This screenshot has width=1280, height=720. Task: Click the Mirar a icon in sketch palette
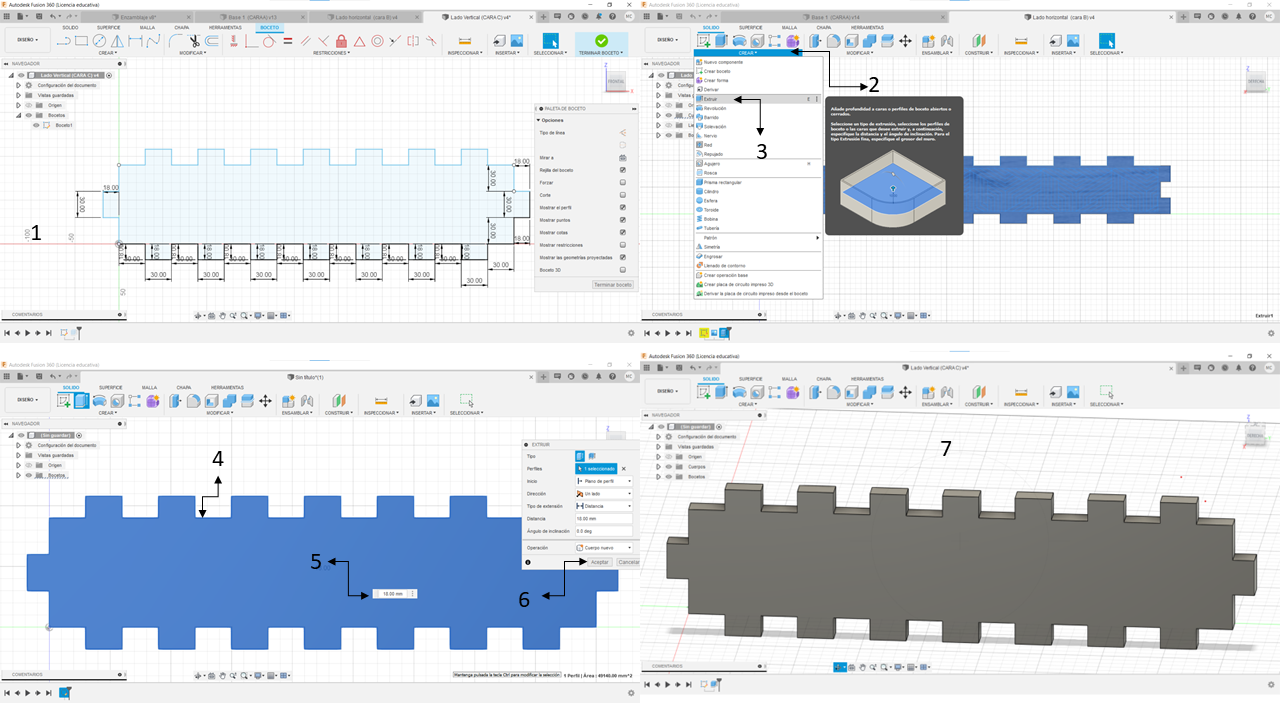[x=623, y=158]
